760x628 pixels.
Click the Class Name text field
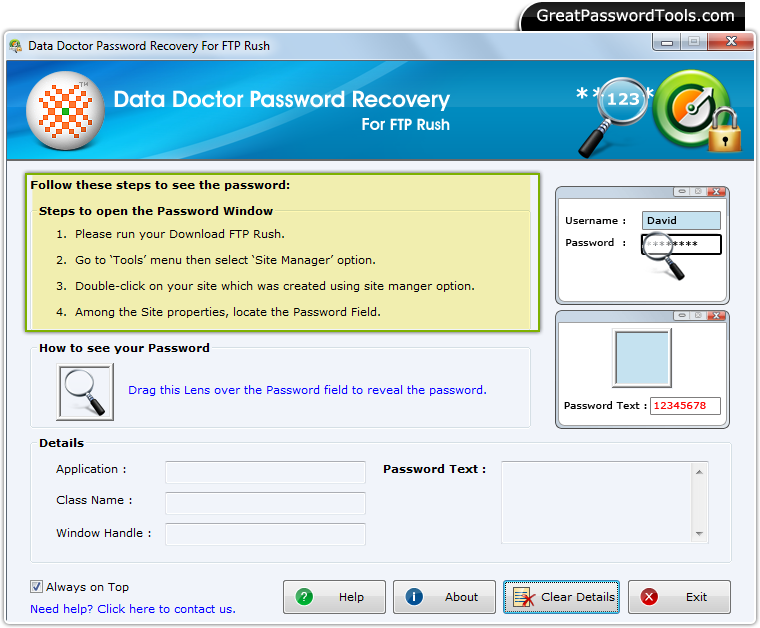tap(265, 503)
